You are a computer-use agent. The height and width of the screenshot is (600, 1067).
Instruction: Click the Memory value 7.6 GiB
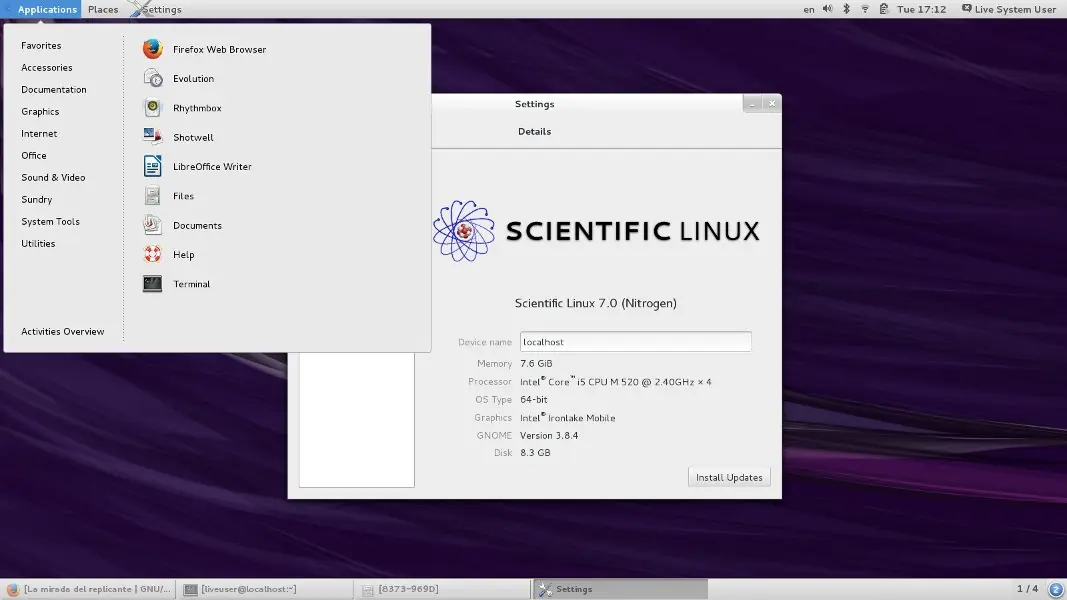click(536, 363)
